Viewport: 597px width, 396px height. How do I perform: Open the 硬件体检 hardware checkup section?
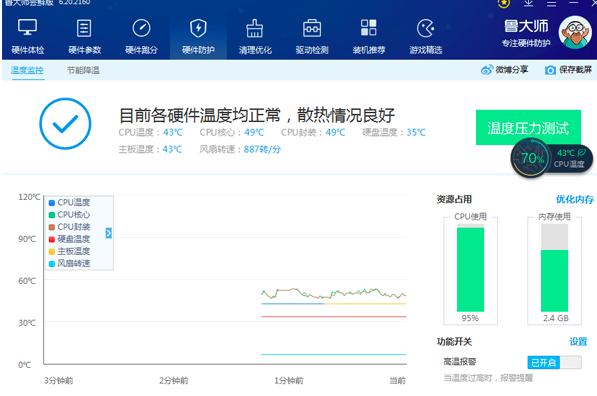(27, 37)
